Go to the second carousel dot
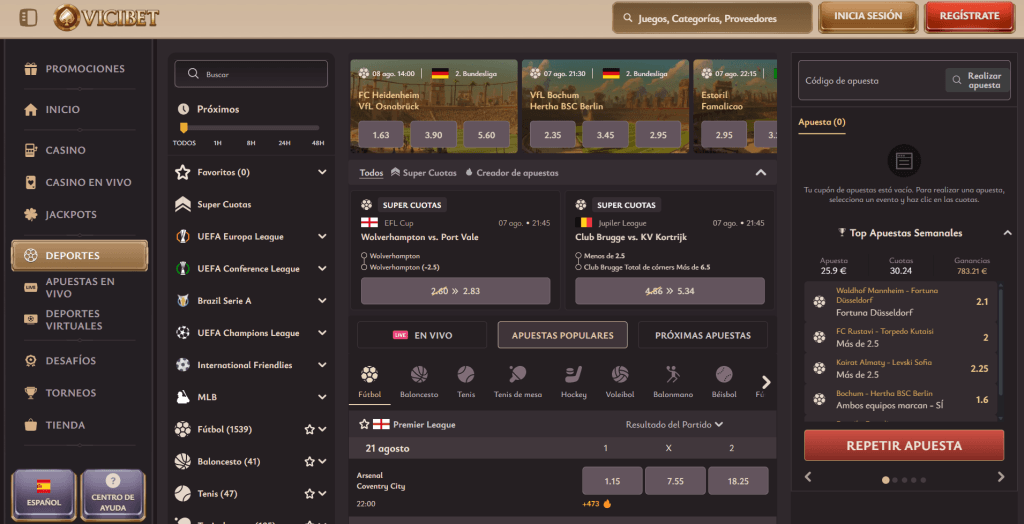This screenshot has height=524, width=1024. (895, 480)
